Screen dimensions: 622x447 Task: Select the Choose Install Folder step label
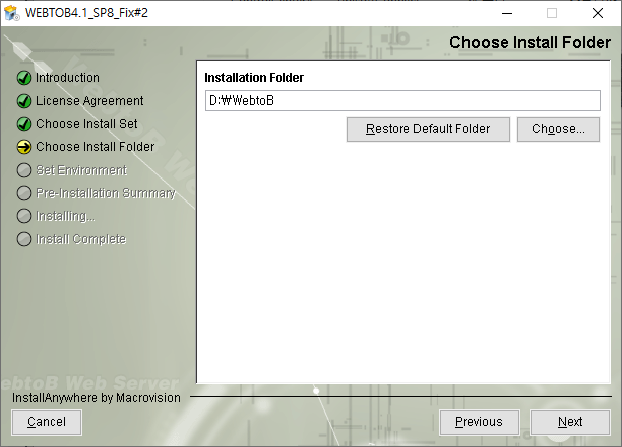coord(95,147)
